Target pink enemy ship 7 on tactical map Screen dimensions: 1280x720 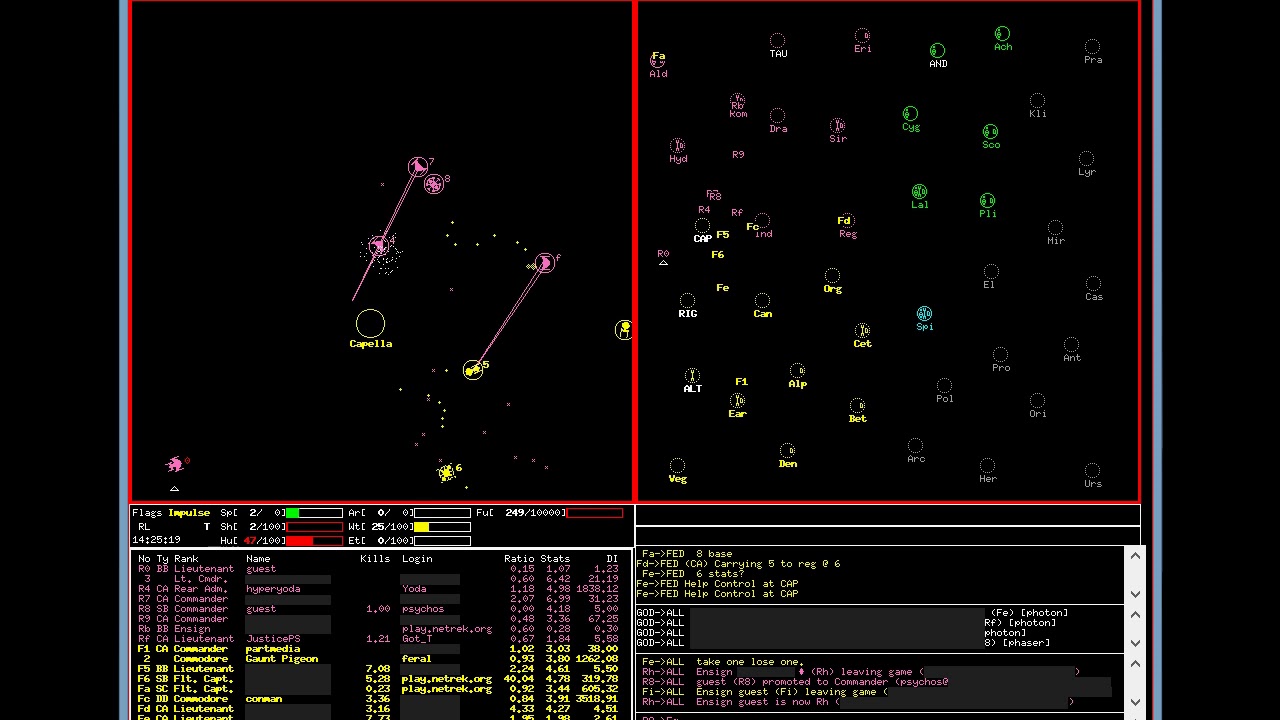point(418,166)
